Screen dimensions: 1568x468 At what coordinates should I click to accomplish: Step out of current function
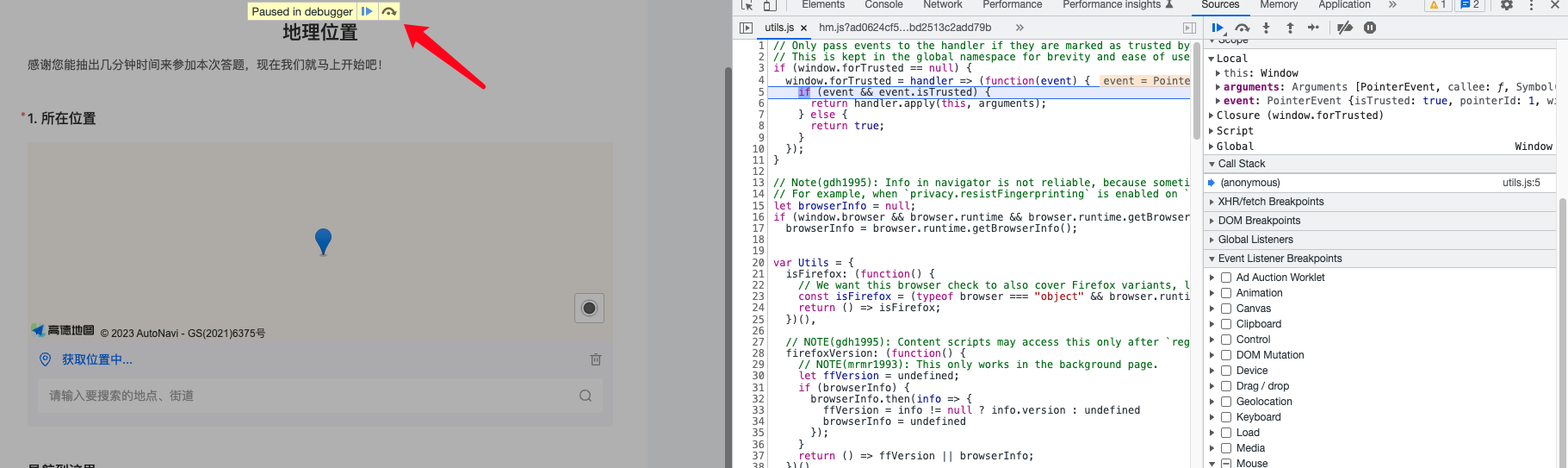coord(1290,28)
